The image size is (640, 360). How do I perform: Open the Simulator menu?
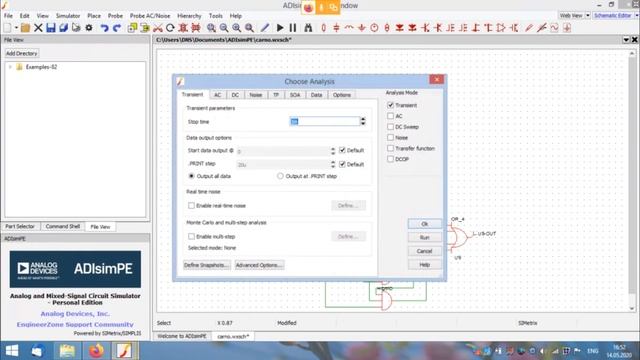pos(68,16)
